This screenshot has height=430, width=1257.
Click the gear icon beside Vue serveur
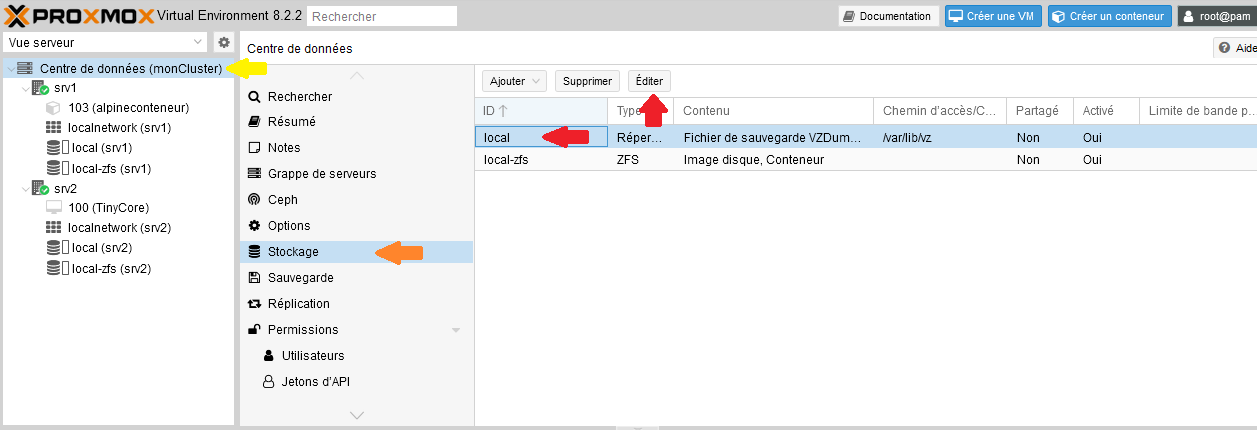(x=224, y=43)
